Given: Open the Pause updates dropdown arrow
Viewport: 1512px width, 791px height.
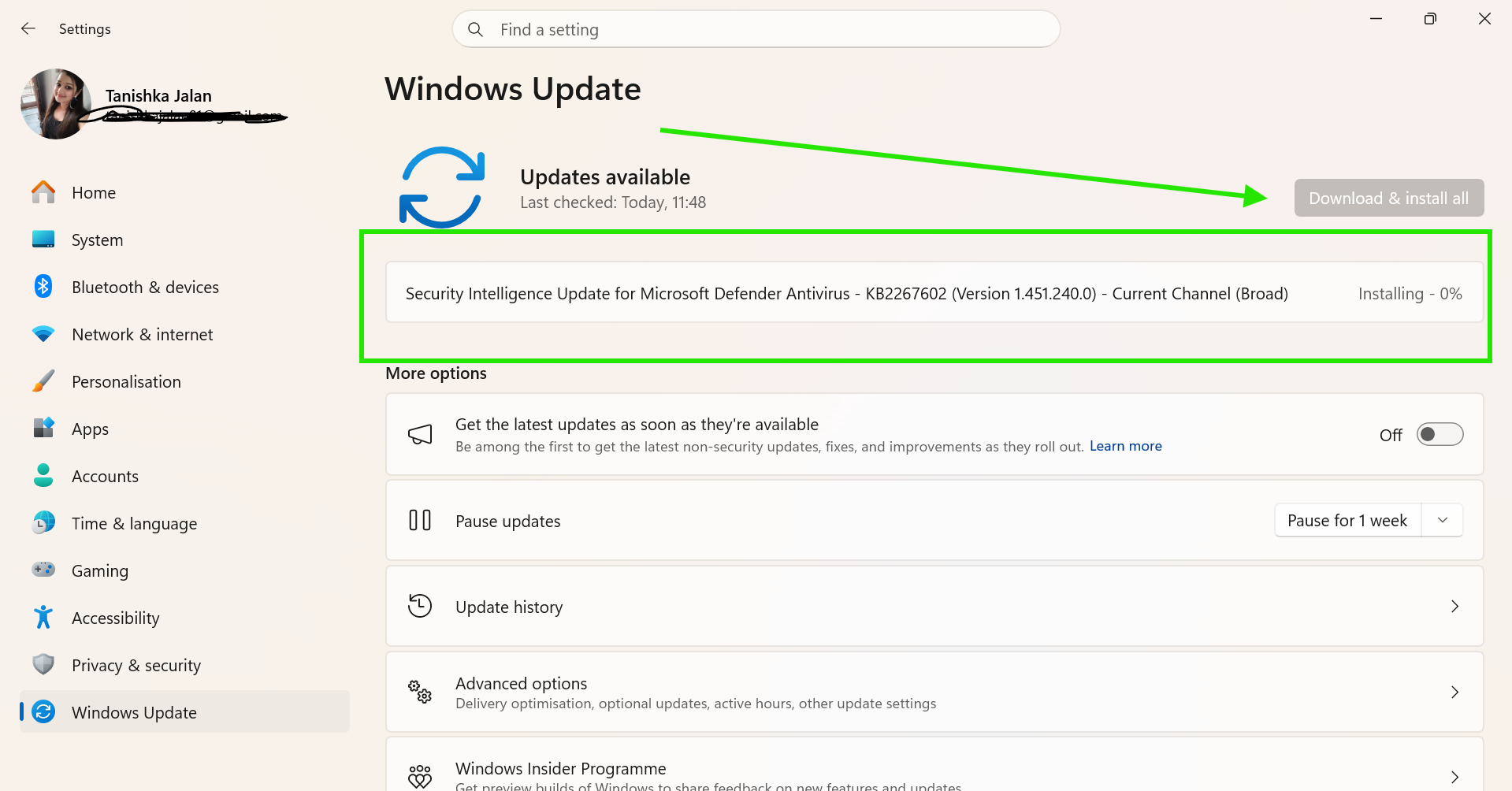Looking at the screenshot, I should coord(1443,520).
